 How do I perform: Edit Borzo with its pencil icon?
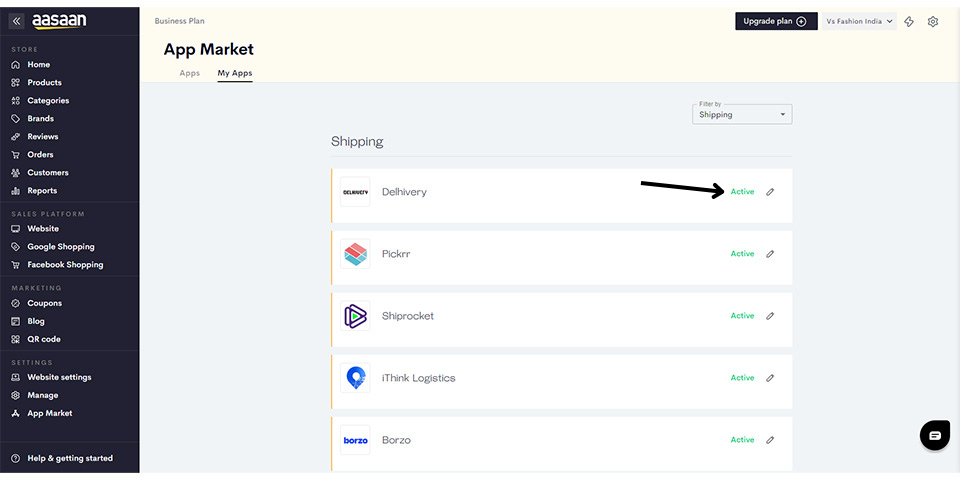tap(770, 440)
